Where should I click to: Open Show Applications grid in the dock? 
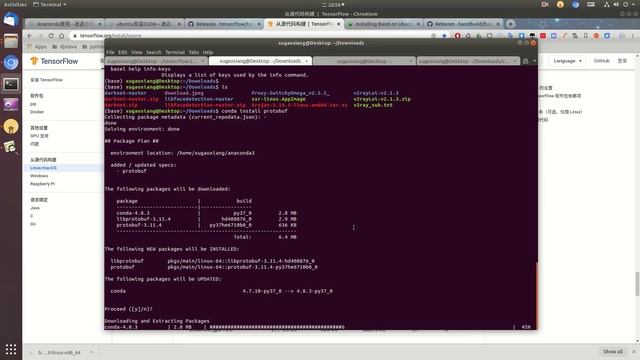(11, 349)
